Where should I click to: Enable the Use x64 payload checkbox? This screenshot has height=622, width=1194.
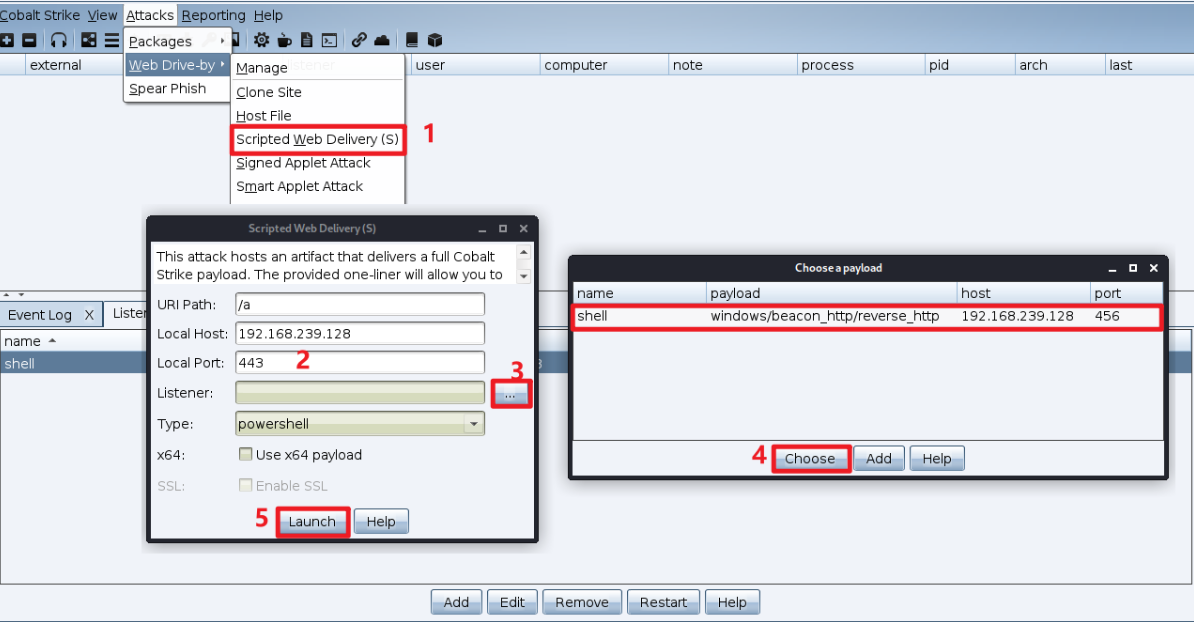tap(245, 455)
